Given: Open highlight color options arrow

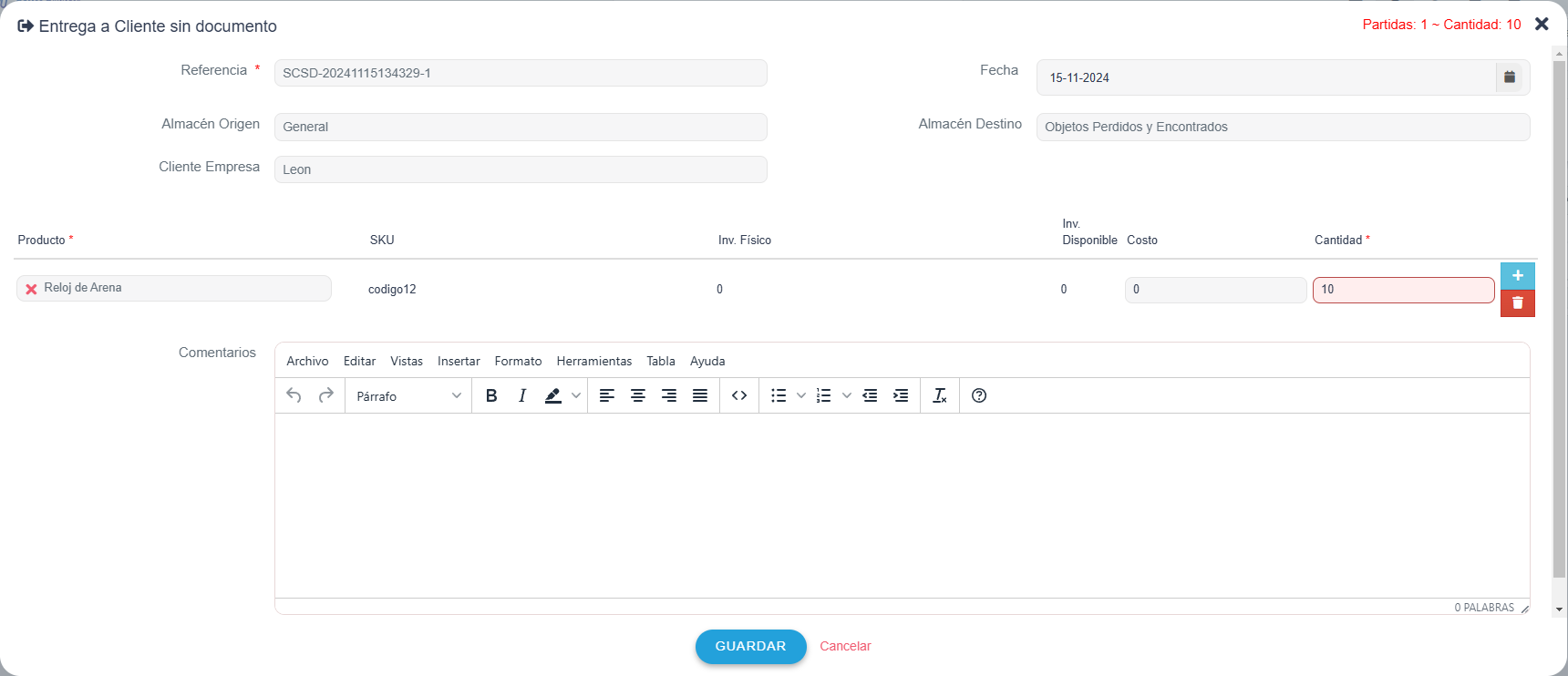Looking at the screenshot, I should click(576, 395).
